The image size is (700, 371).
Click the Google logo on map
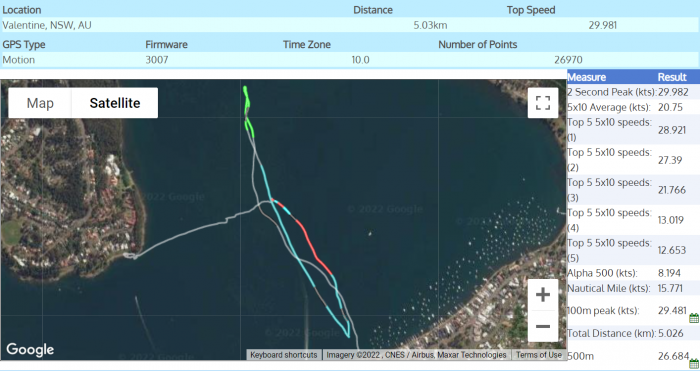point(30,349)
